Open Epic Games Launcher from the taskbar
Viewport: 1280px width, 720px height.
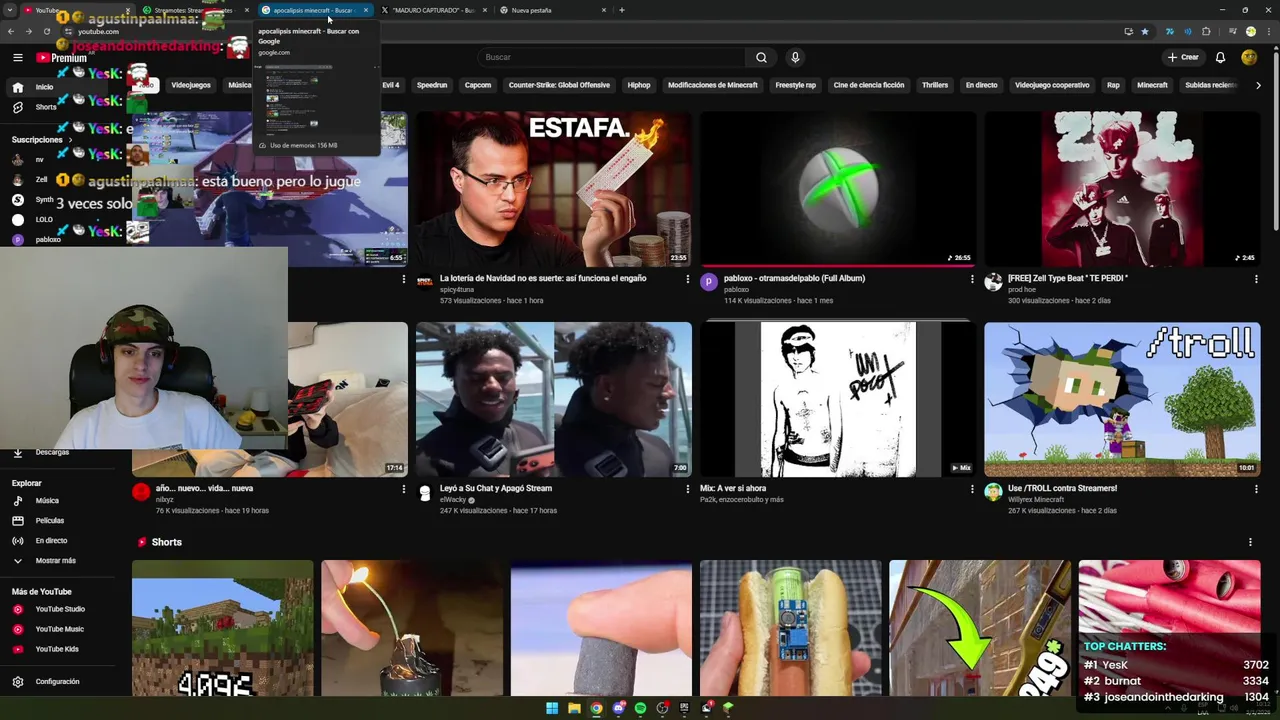[684, 708]
